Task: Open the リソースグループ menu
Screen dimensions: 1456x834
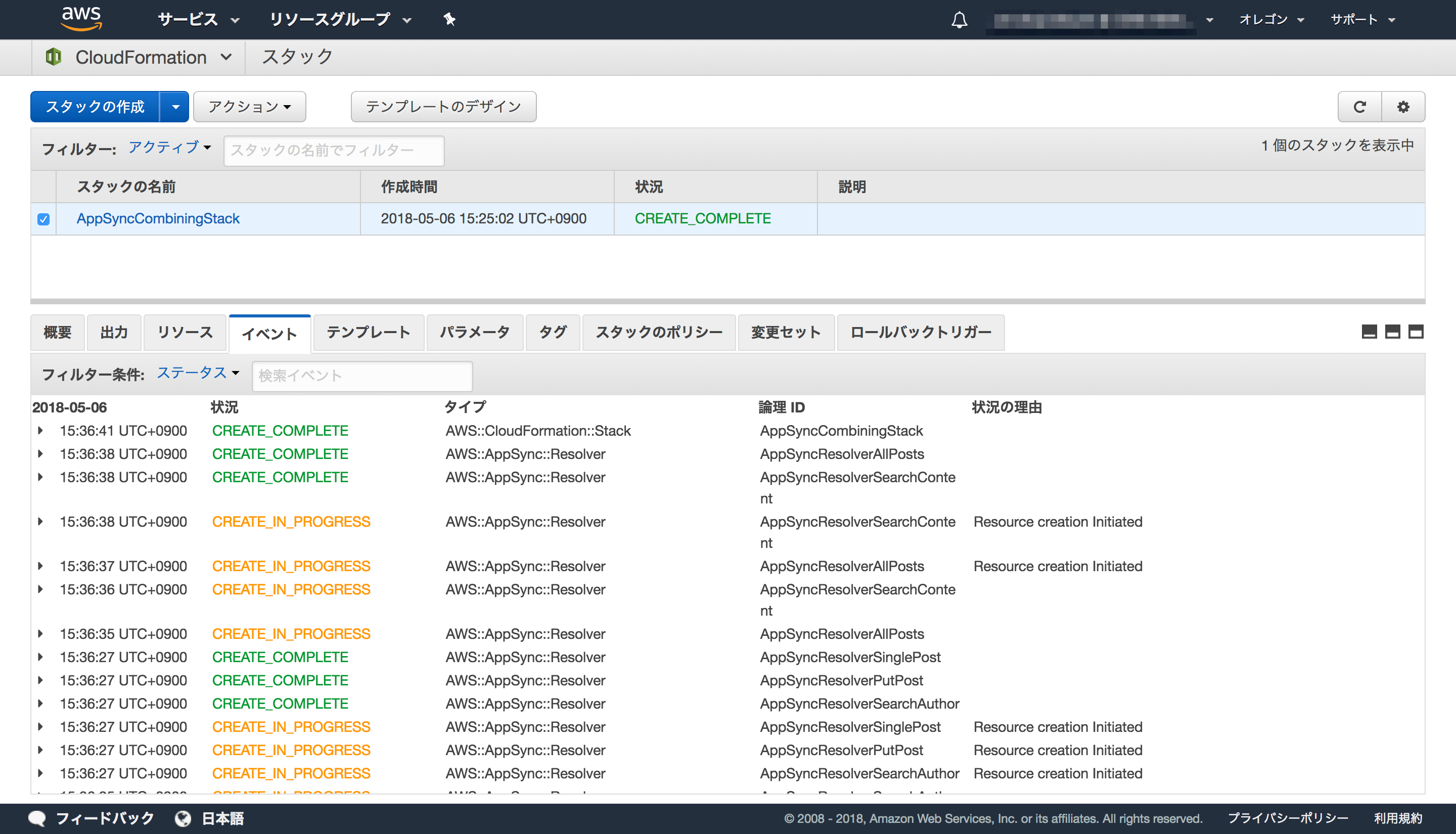Action: (x=340, y=20)
